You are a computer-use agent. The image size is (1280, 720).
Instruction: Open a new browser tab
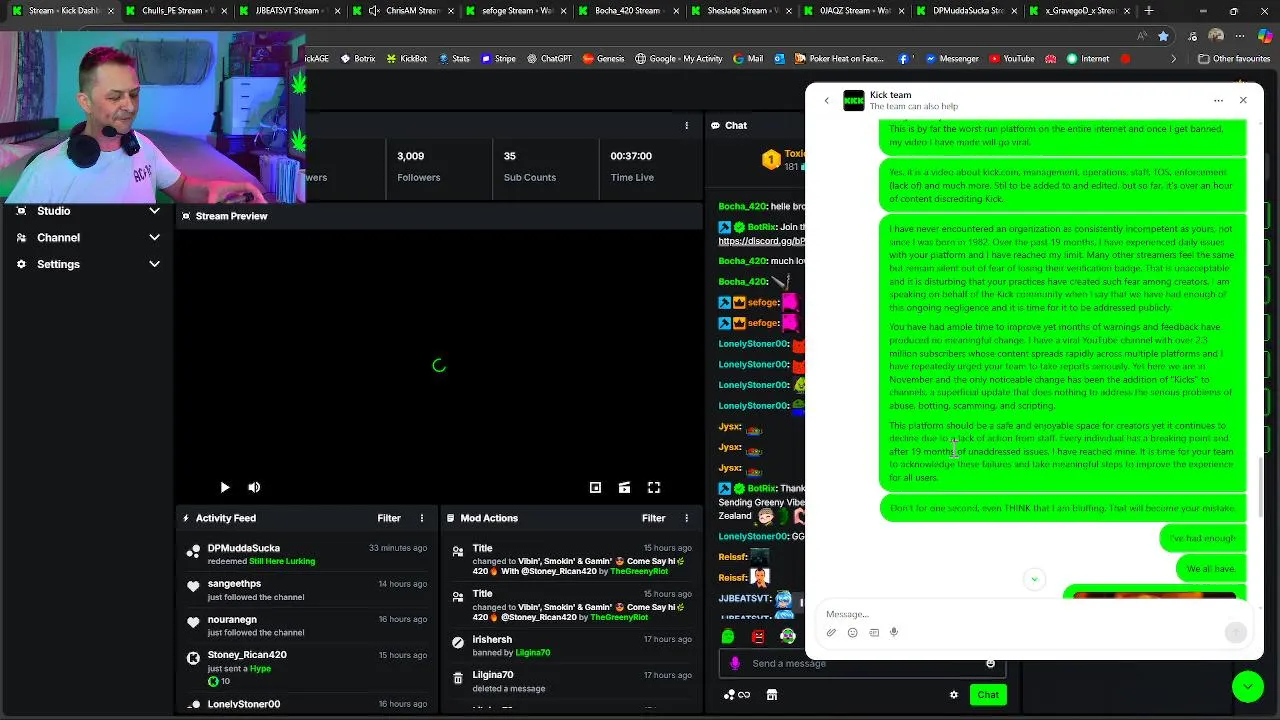1149,11
